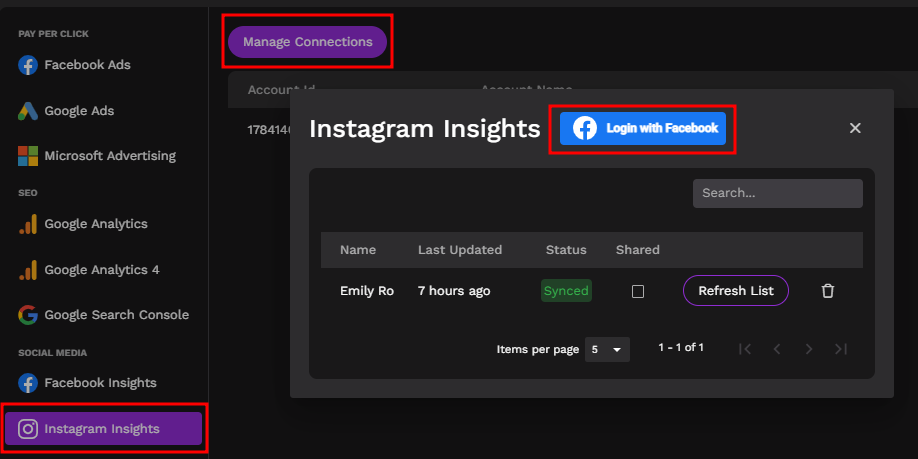The width and height of the screenshot is (918, 459).
Task: Click the Emily Ro name cell
Action: 366,291
